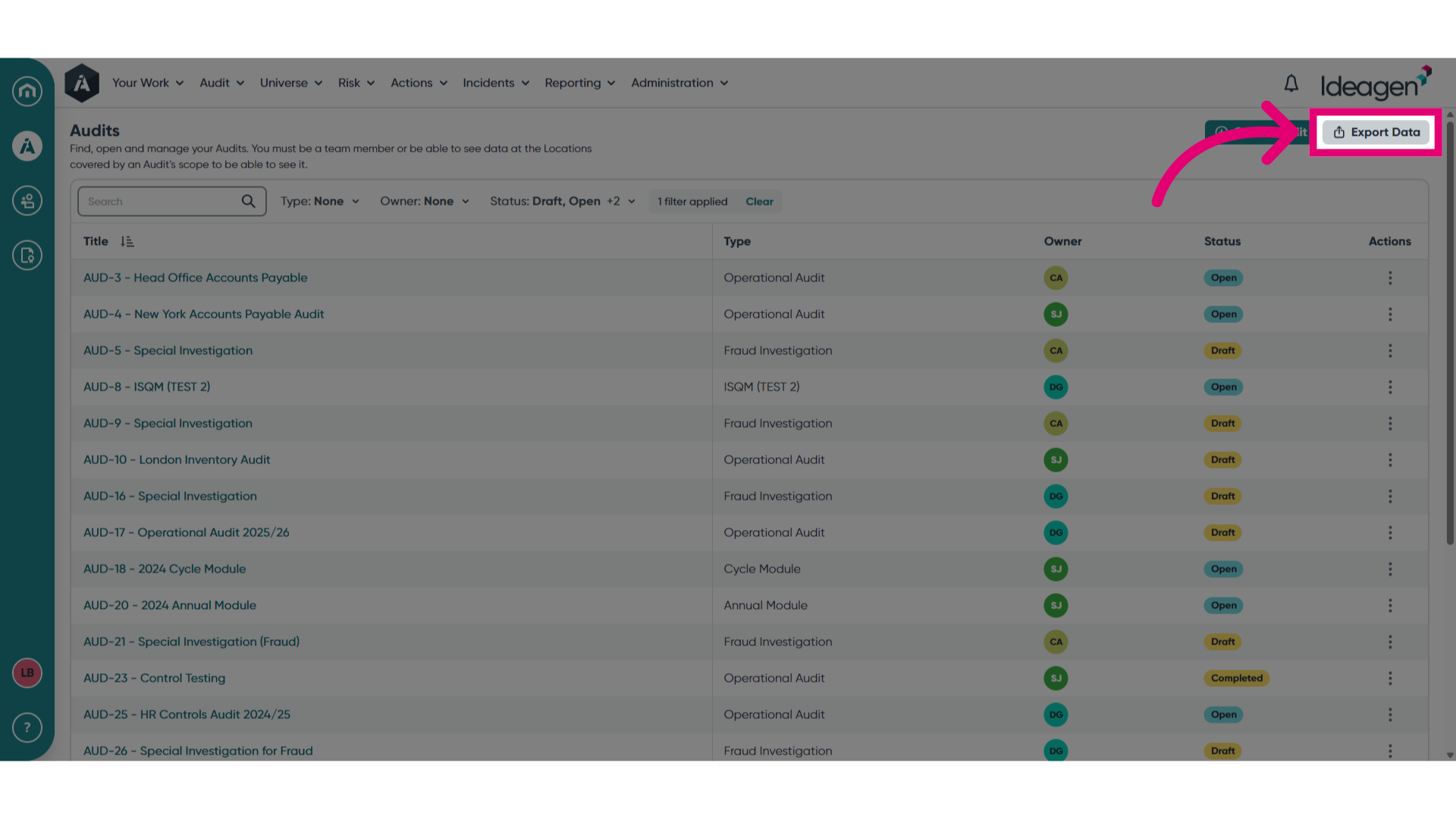Viewport: 1456px width, 819px height.
Task: Click the Export Data button
Action: pyautogui.click(x=1376, y=132)
